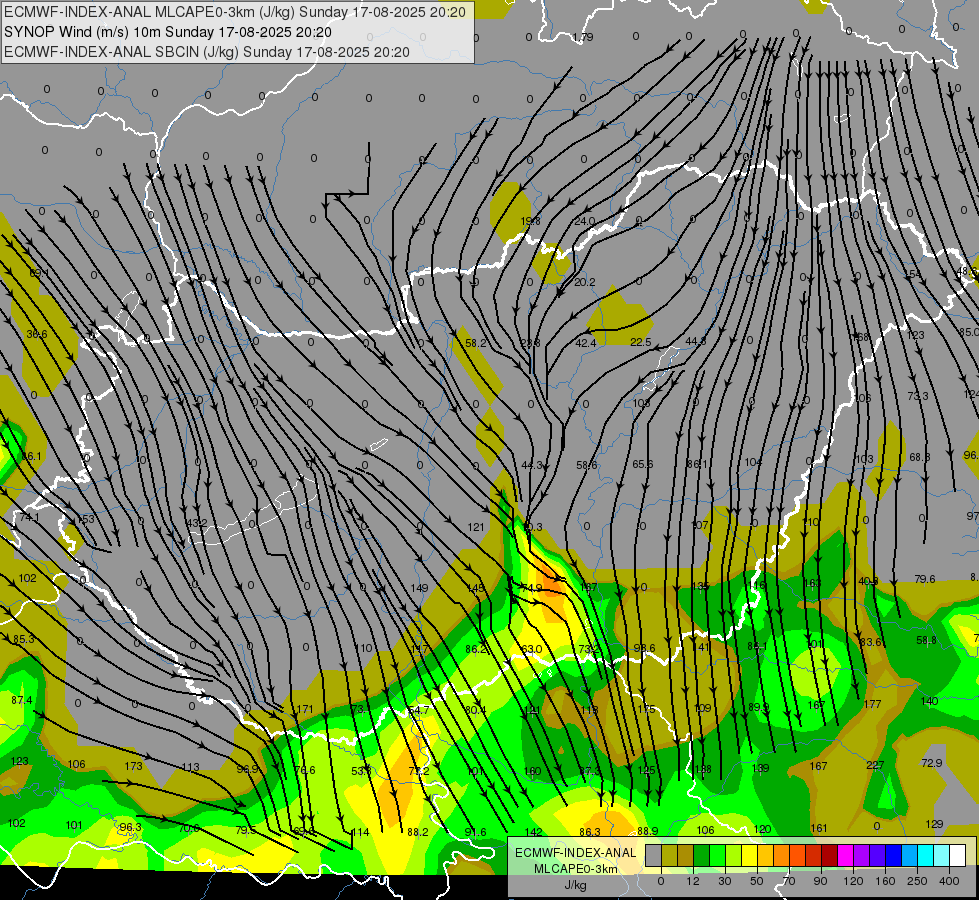The width and height of the screenshot is (979, 900).
Task: Click the legend scale value 120
Action: pos(853,881)
